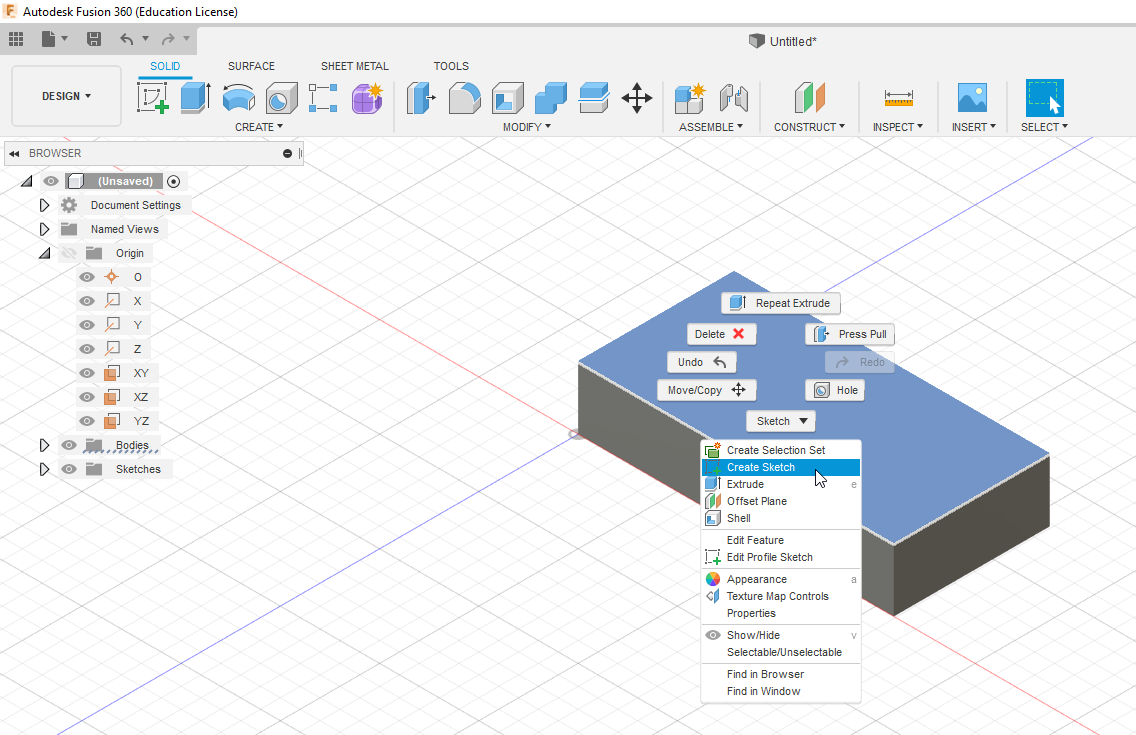Activate the root component radio button
Image resolution: width=1136 pixels, height=735 pixels.
click(x=173, y=181)
